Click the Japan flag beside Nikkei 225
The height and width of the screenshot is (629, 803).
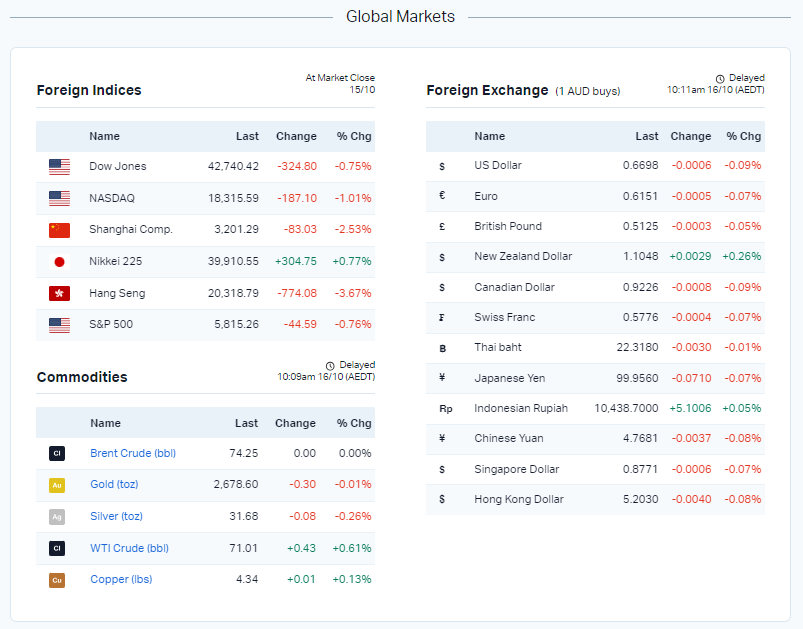(59, 262)
